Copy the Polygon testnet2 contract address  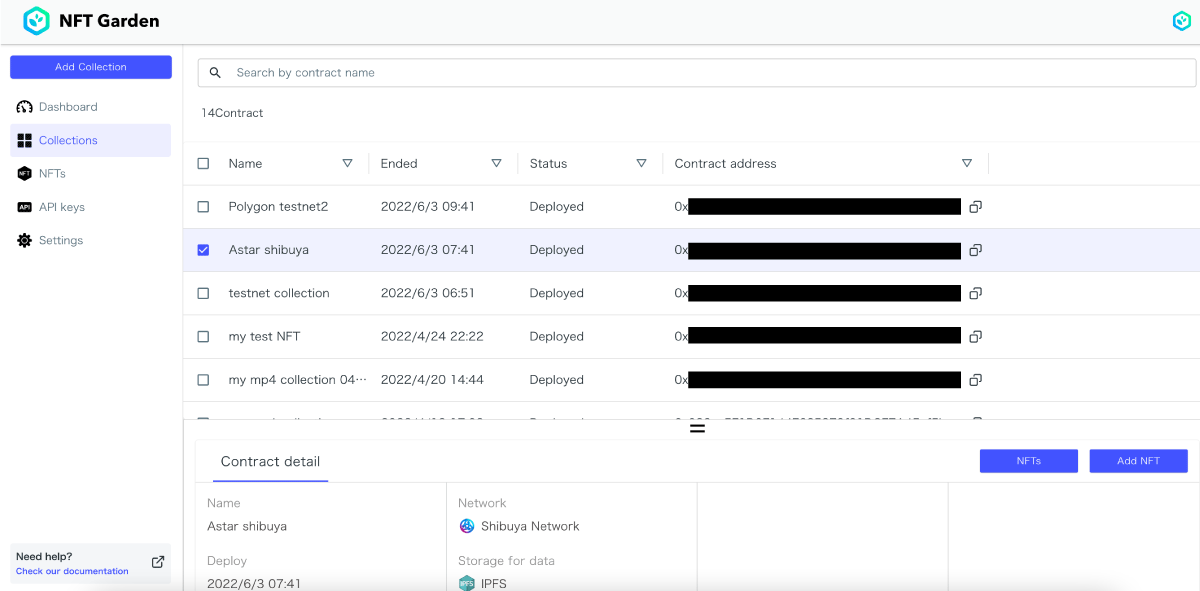975,207
